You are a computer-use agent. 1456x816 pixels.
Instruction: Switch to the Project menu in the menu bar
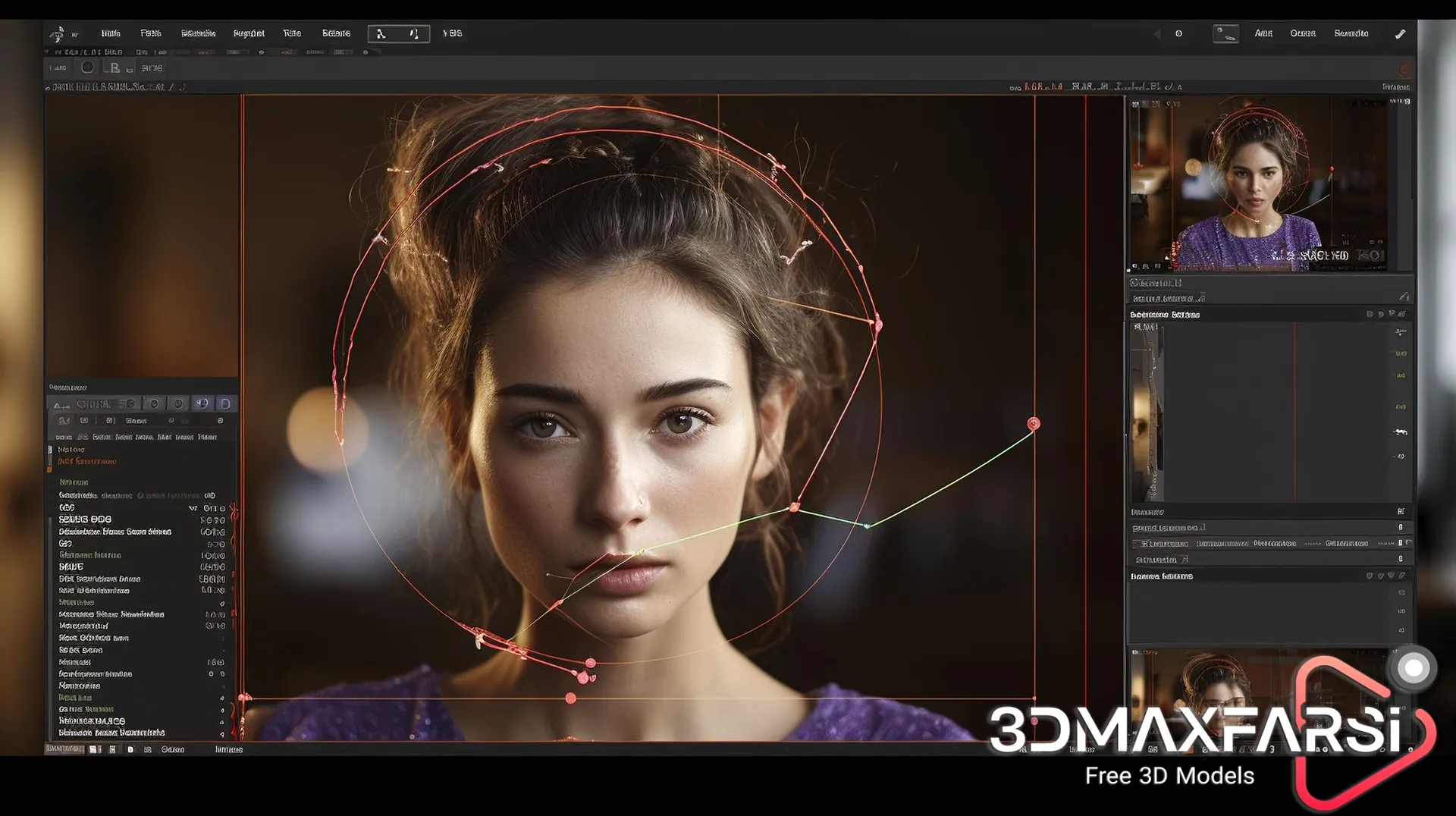[249, 33]
